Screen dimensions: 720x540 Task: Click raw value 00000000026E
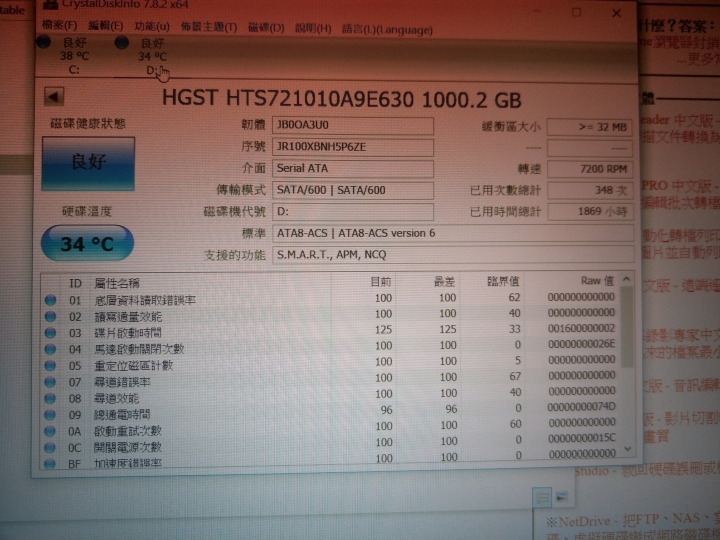[581, 344]
